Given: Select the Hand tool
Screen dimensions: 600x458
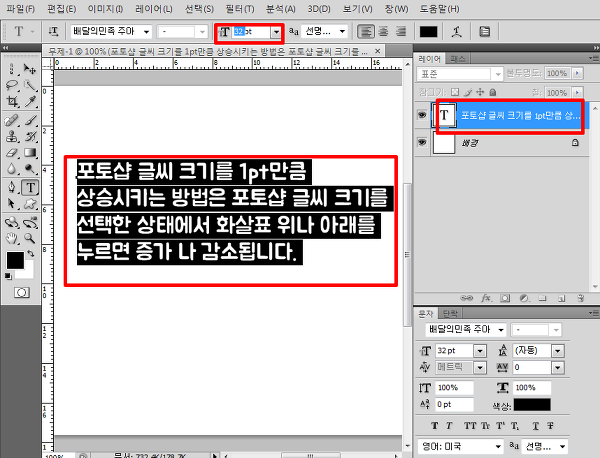Looking at the screenshot, I should (12, 238).
